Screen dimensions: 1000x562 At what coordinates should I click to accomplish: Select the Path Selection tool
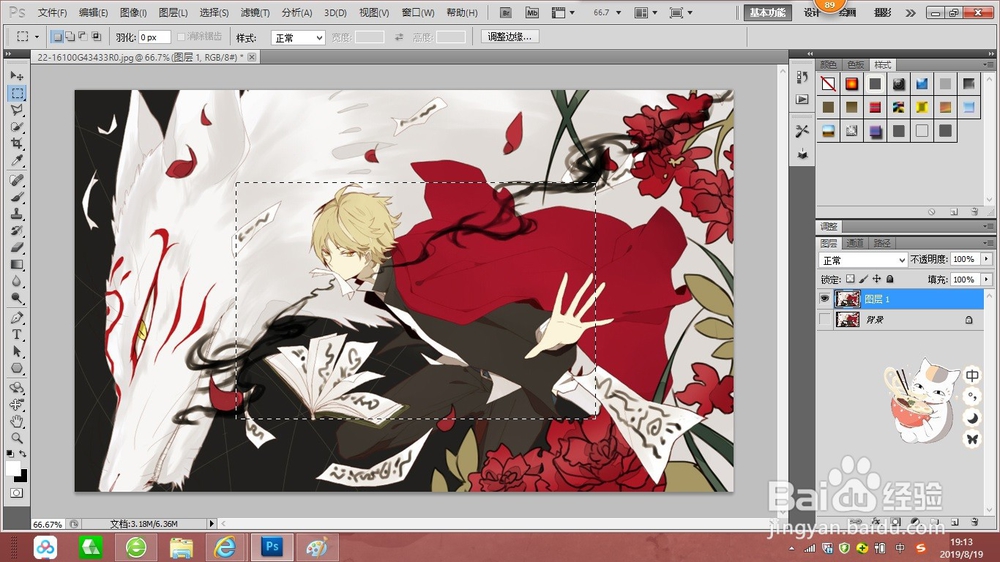pos(17,351)
